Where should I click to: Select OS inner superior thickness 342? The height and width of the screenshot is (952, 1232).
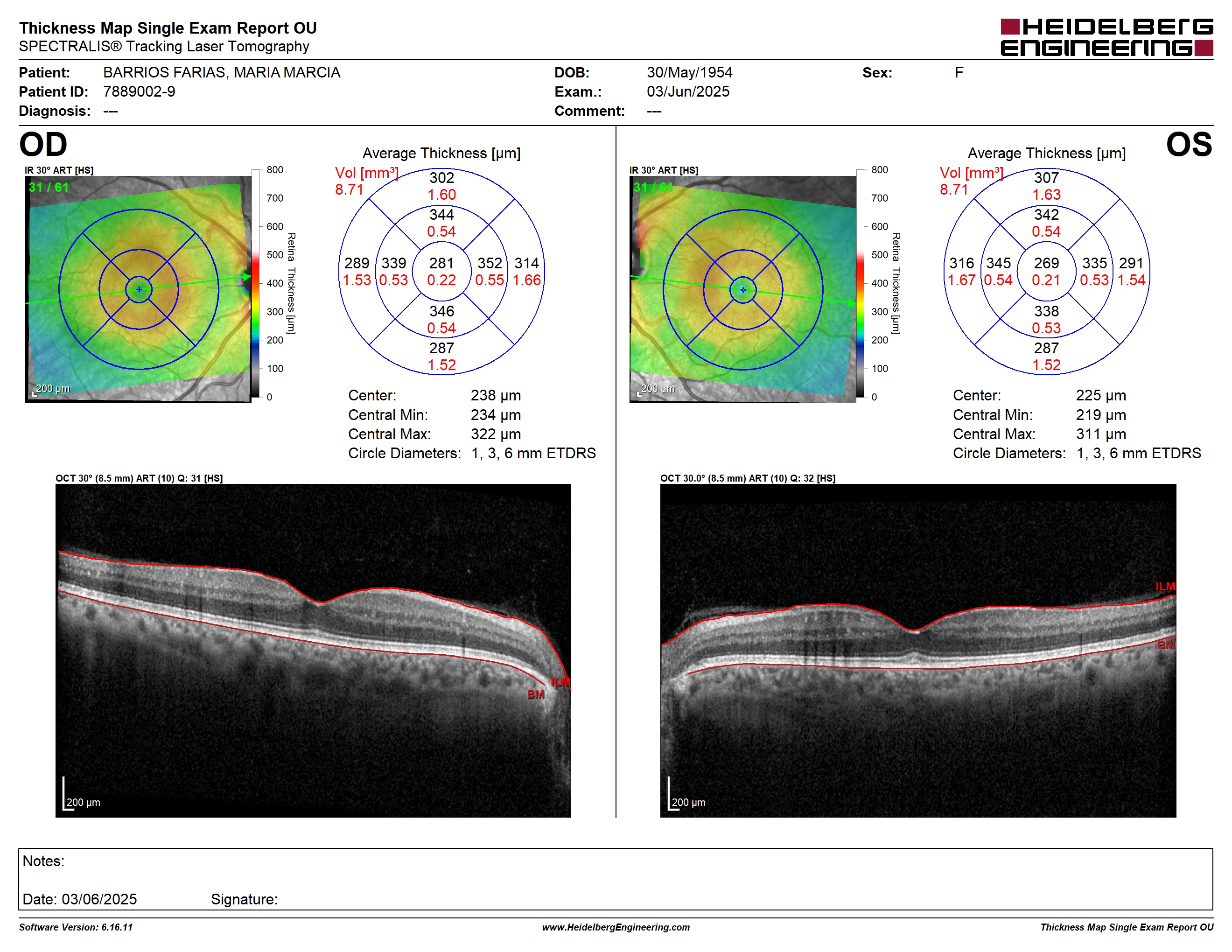[x=1046, y=215]
